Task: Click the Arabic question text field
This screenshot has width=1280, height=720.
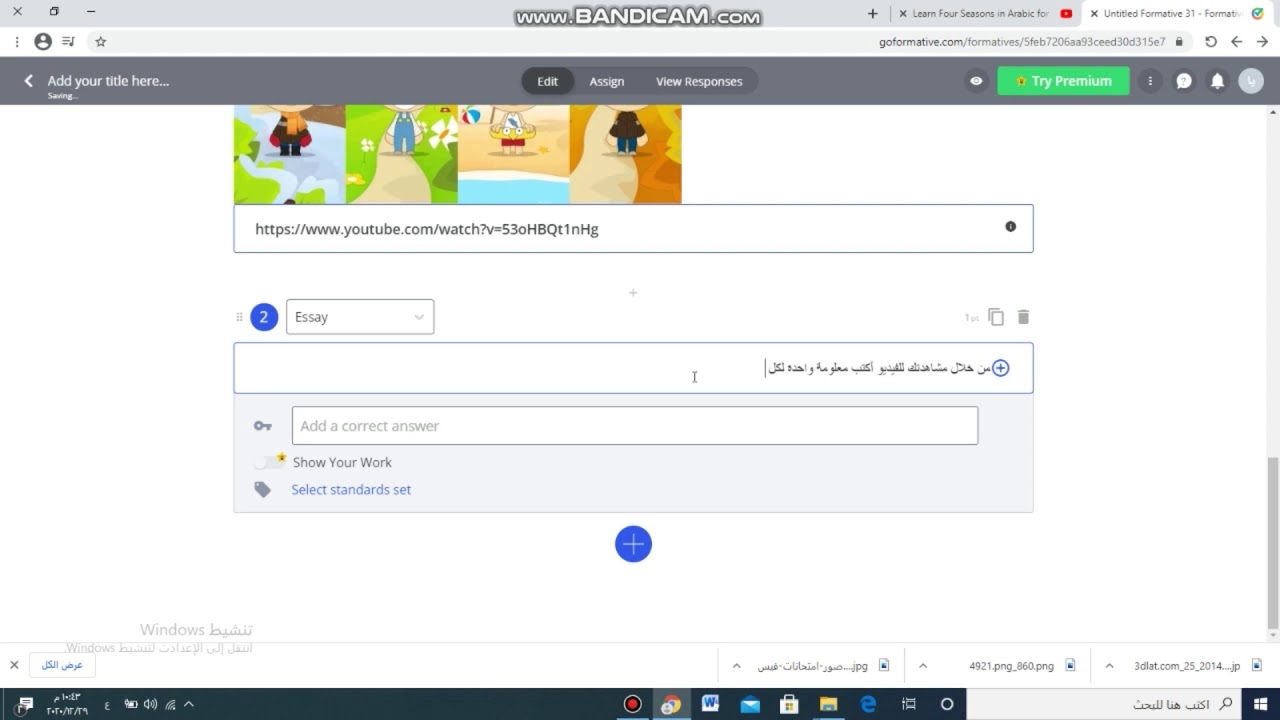Action: [633, 368]
